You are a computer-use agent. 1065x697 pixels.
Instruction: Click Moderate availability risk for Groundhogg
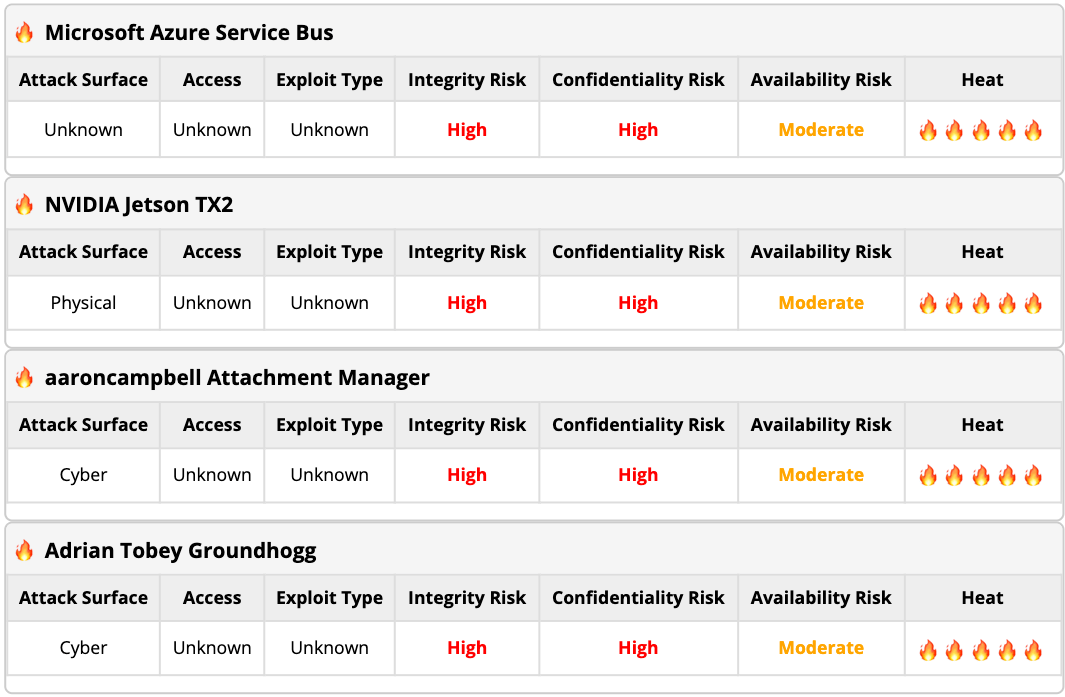[820, 647]
